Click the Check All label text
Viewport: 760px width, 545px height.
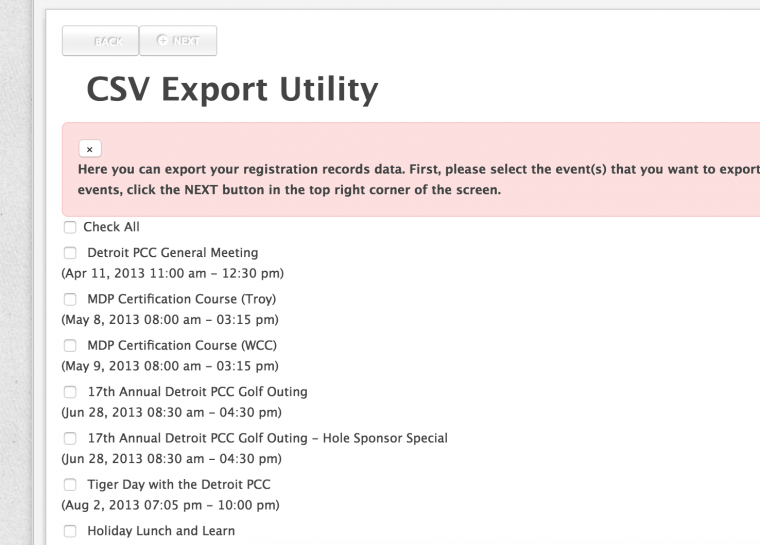pyautogui.click(x=111, y=227)
